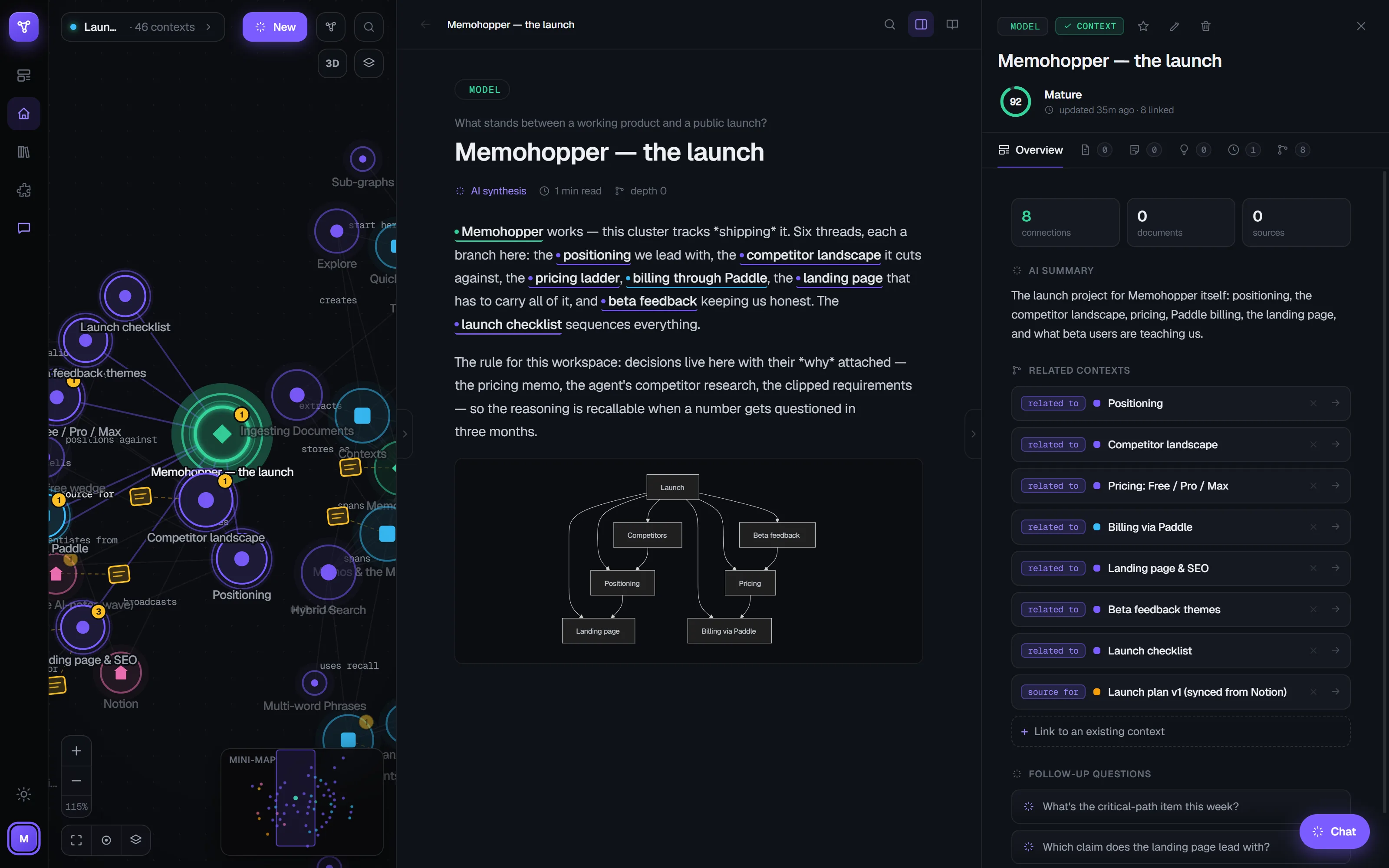The width and height of the screenshot is (1389, 868).
Task: Open Competitor landscape related context arrow
Action: coord(1336,444)
